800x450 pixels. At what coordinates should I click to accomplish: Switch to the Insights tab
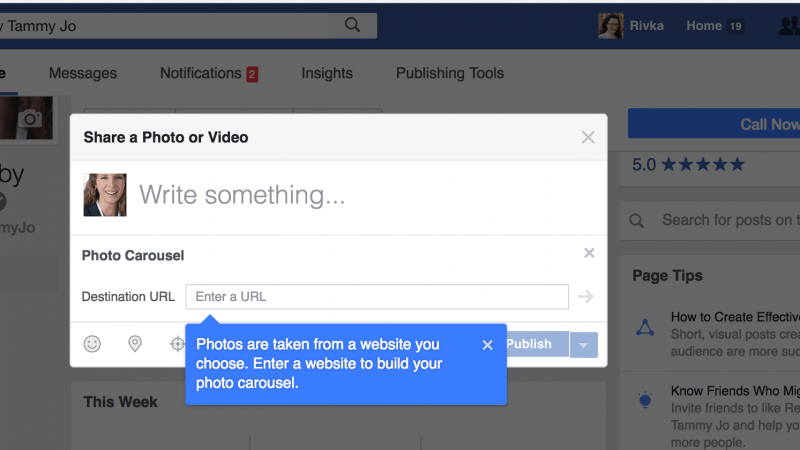(327, 73)
